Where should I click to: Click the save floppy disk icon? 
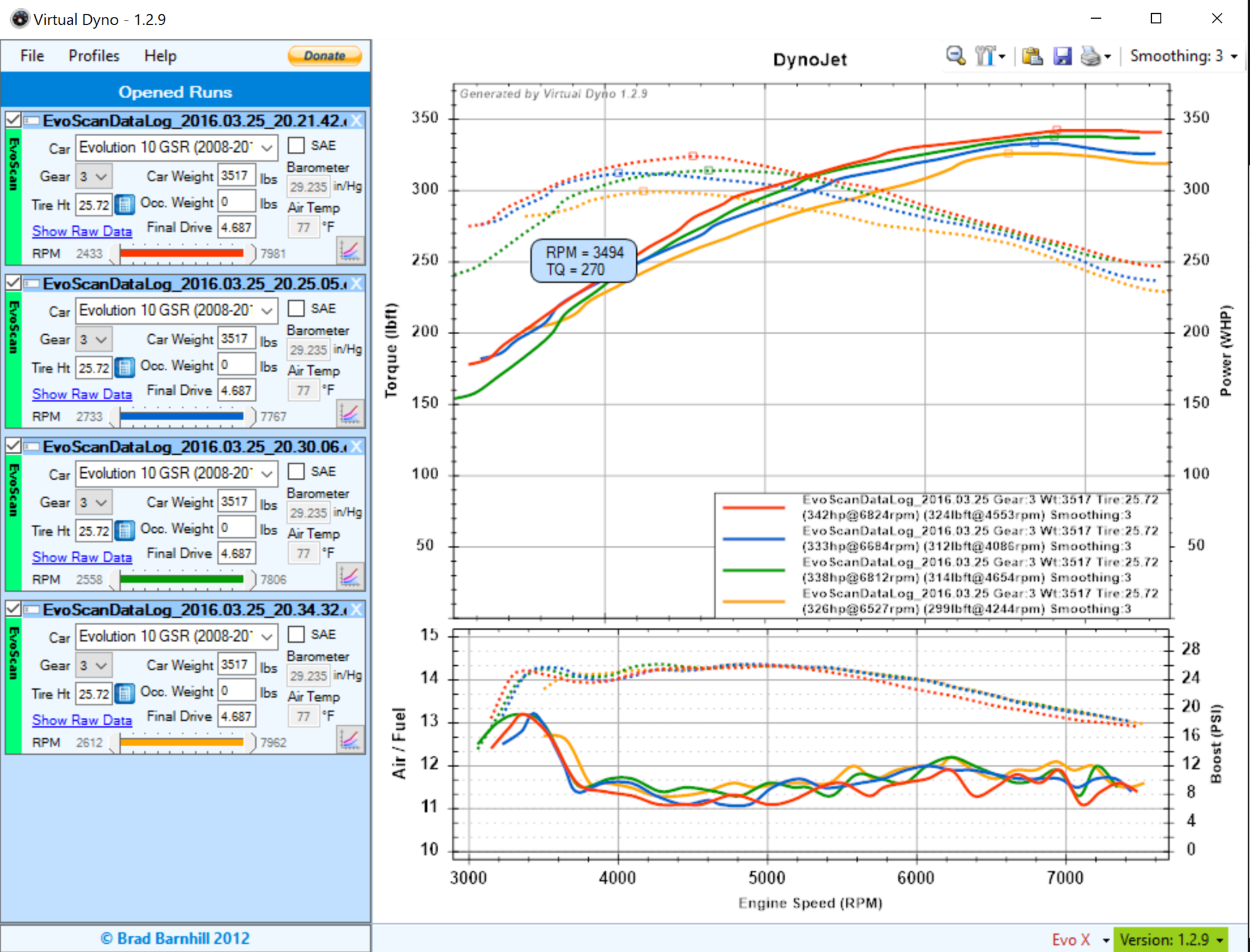tap(1062, 56)
